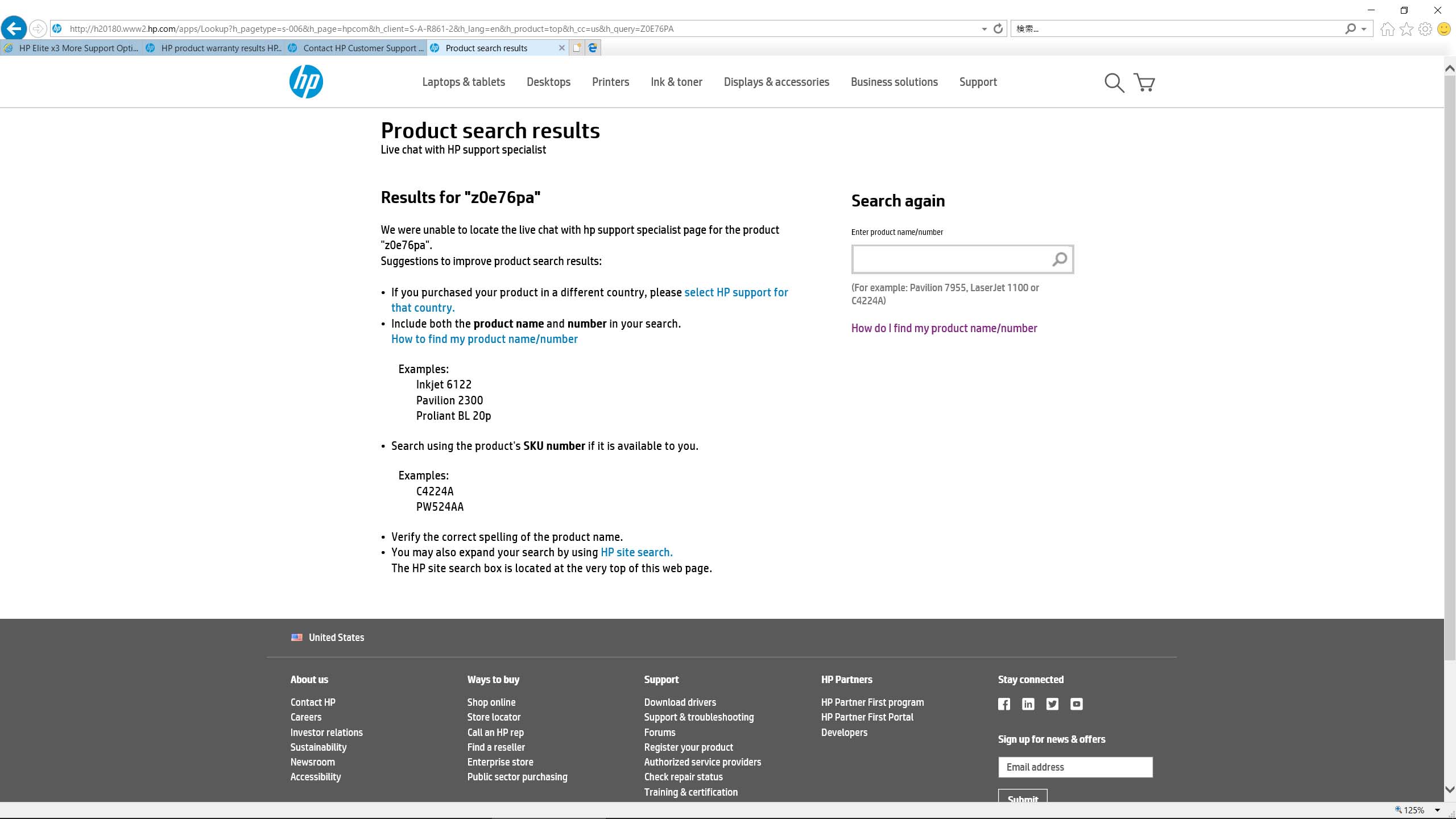Viewport: 1456px width, 819px height.
Task: Open the zoom level dropdown arrow
Action: (x=1437, y=810)
